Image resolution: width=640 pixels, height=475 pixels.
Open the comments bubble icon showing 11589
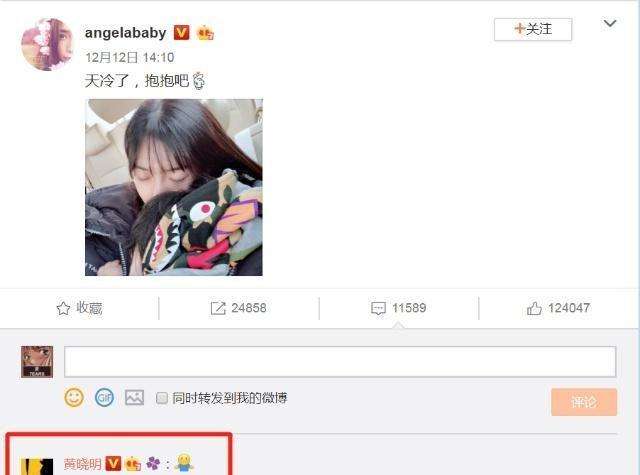378,309
